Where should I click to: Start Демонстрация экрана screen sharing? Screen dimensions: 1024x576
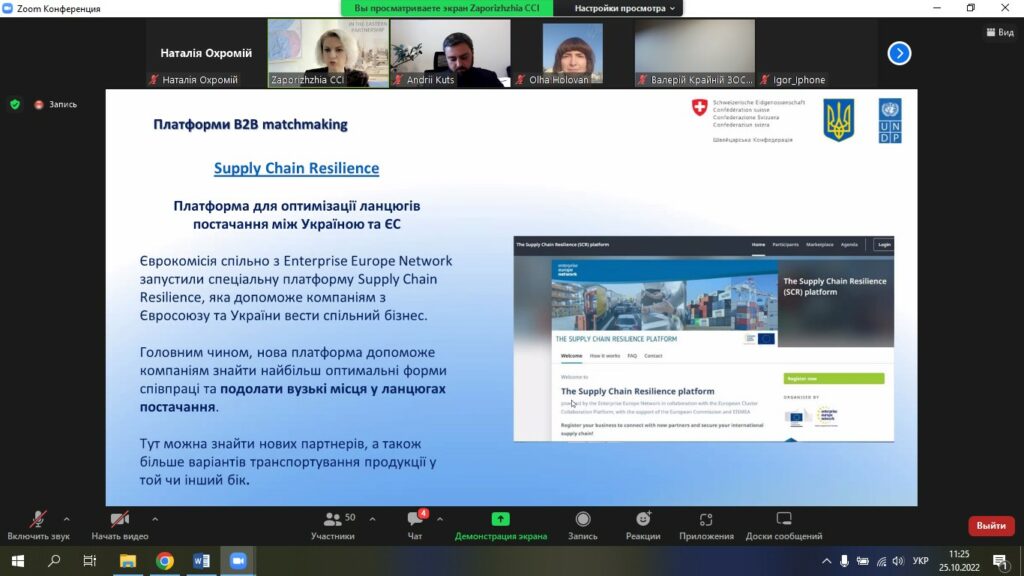501,526
